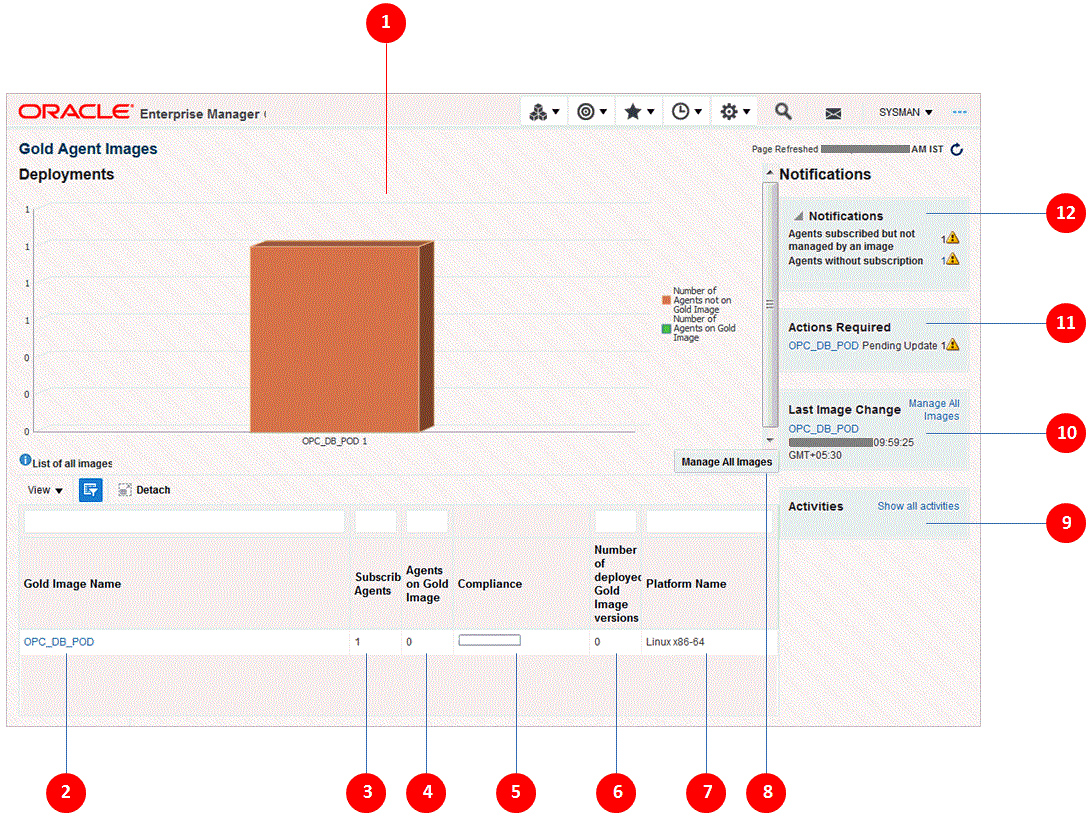Open the History clock menu
Viewport: 1091px width, 820px height.
point(686,113)
